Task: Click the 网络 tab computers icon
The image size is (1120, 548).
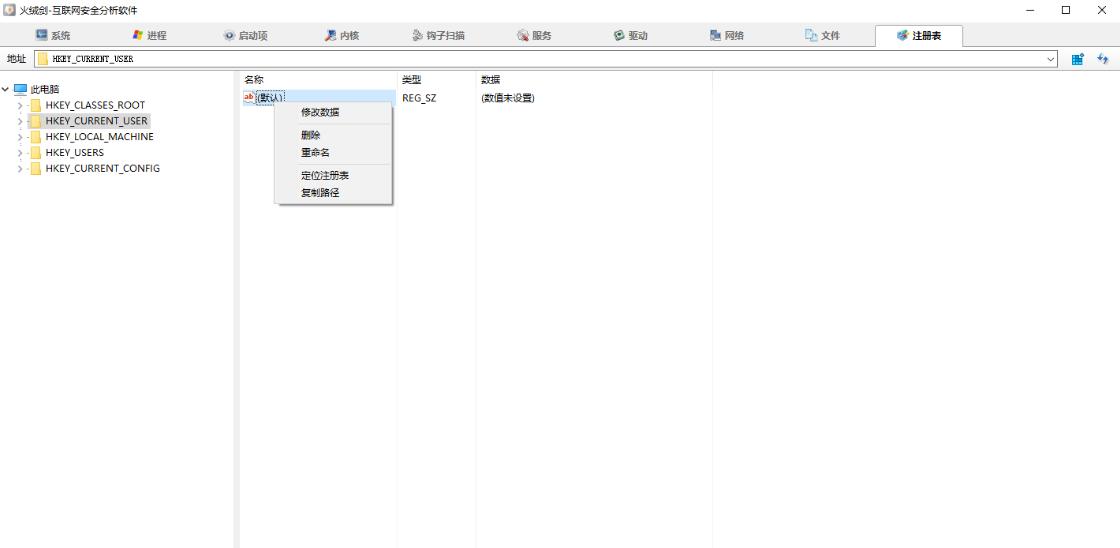Action: pos(715,35)
